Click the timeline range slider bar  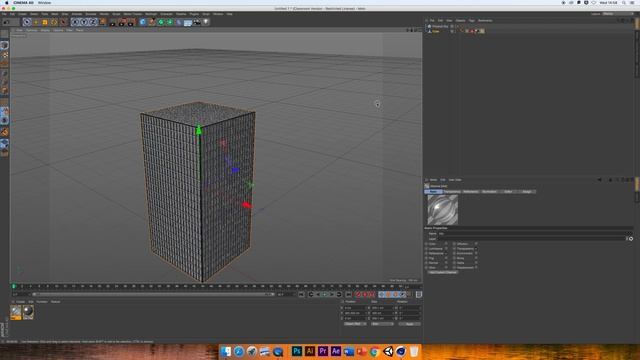point(153,294)
